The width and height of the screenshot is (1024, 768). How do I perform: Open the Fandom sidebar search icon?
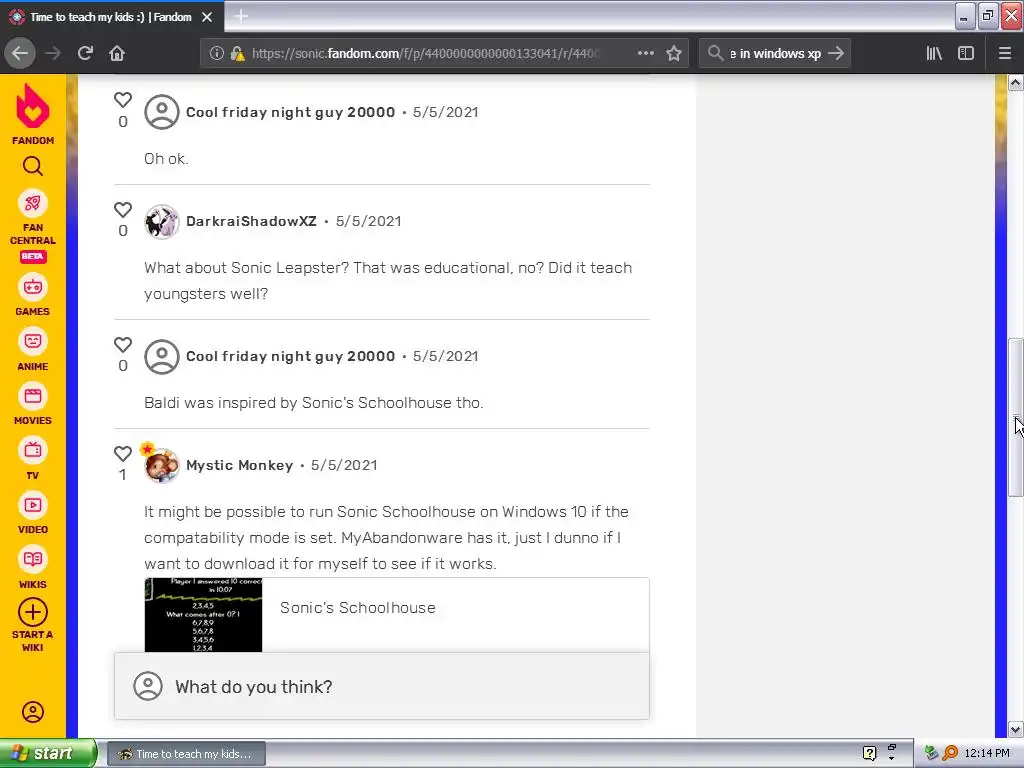point(33,167)
